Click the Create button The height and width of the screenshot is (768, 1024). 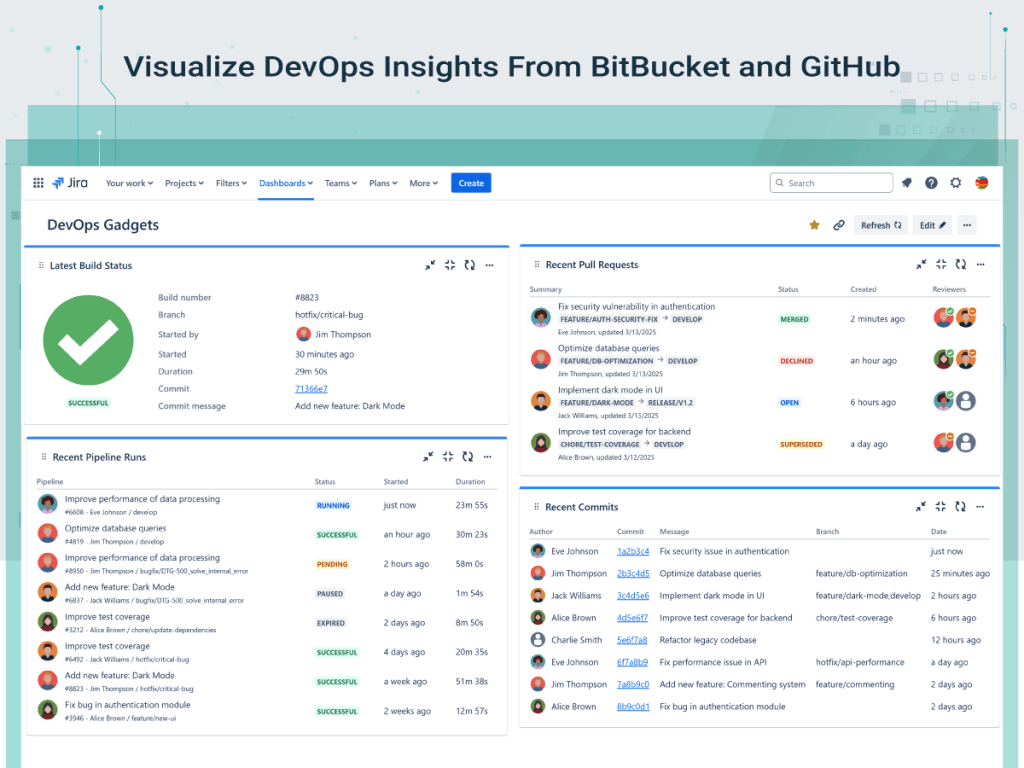[x=471, y=183]
